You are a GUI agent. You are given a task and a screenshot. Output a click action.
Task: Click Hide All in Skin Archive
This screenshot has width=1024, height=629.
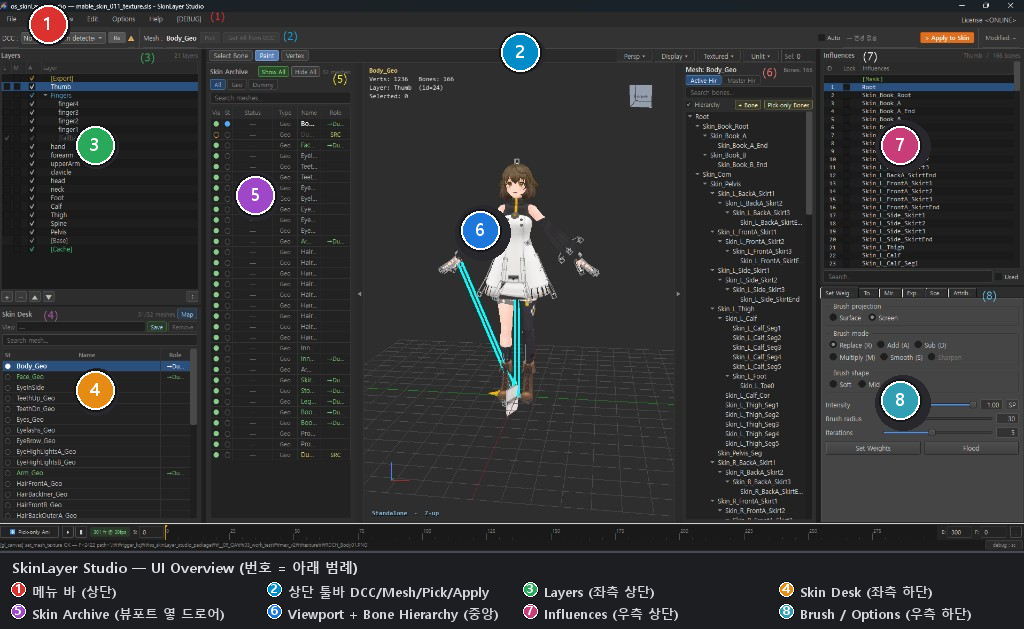(304, 72)
